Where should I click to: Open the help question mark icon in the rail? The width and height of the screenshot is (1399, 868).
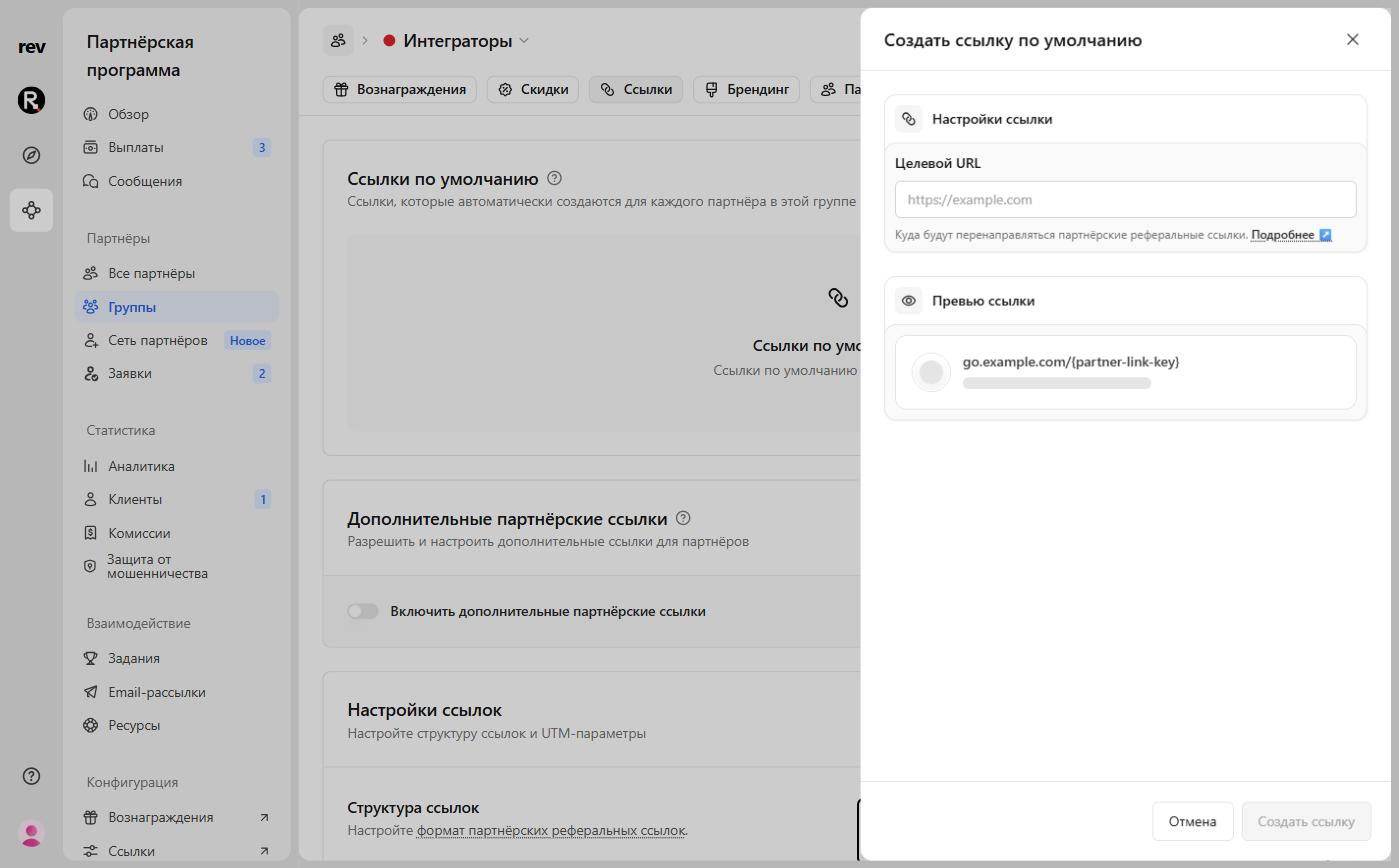[x=31, y=776]
